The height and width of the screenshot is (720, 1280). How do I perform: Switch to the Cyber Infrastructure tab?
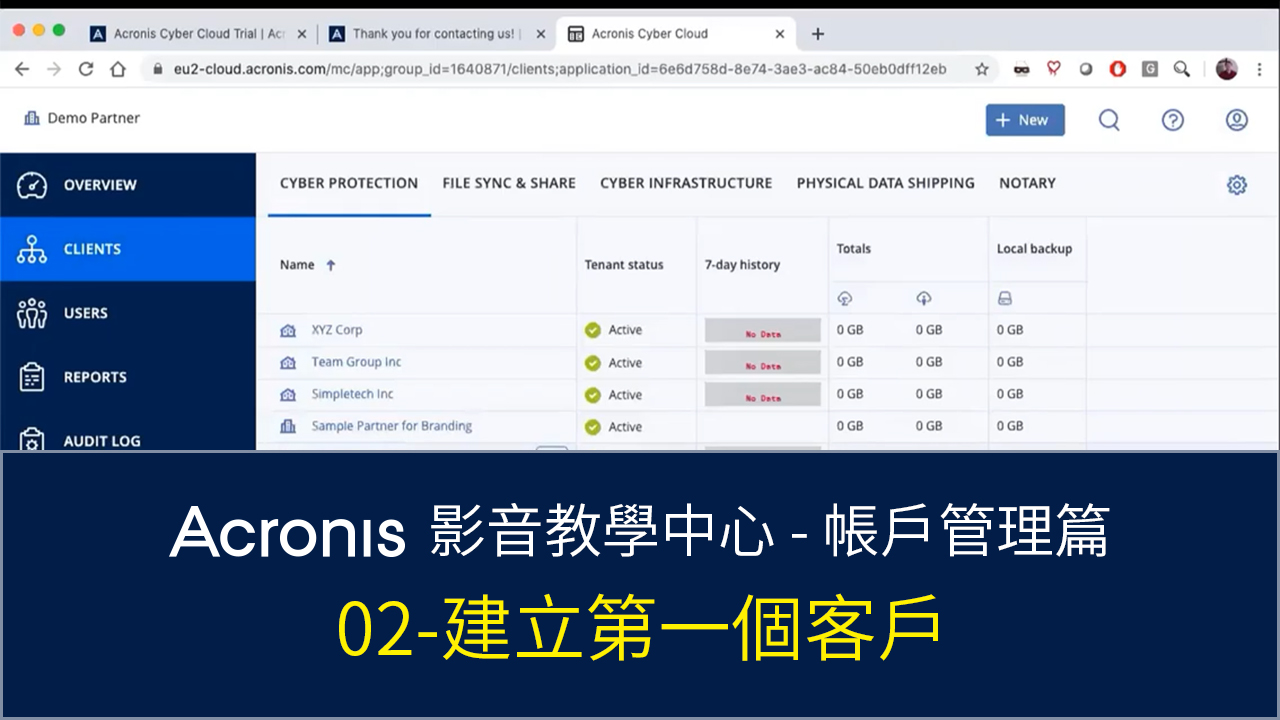(686, 183)
